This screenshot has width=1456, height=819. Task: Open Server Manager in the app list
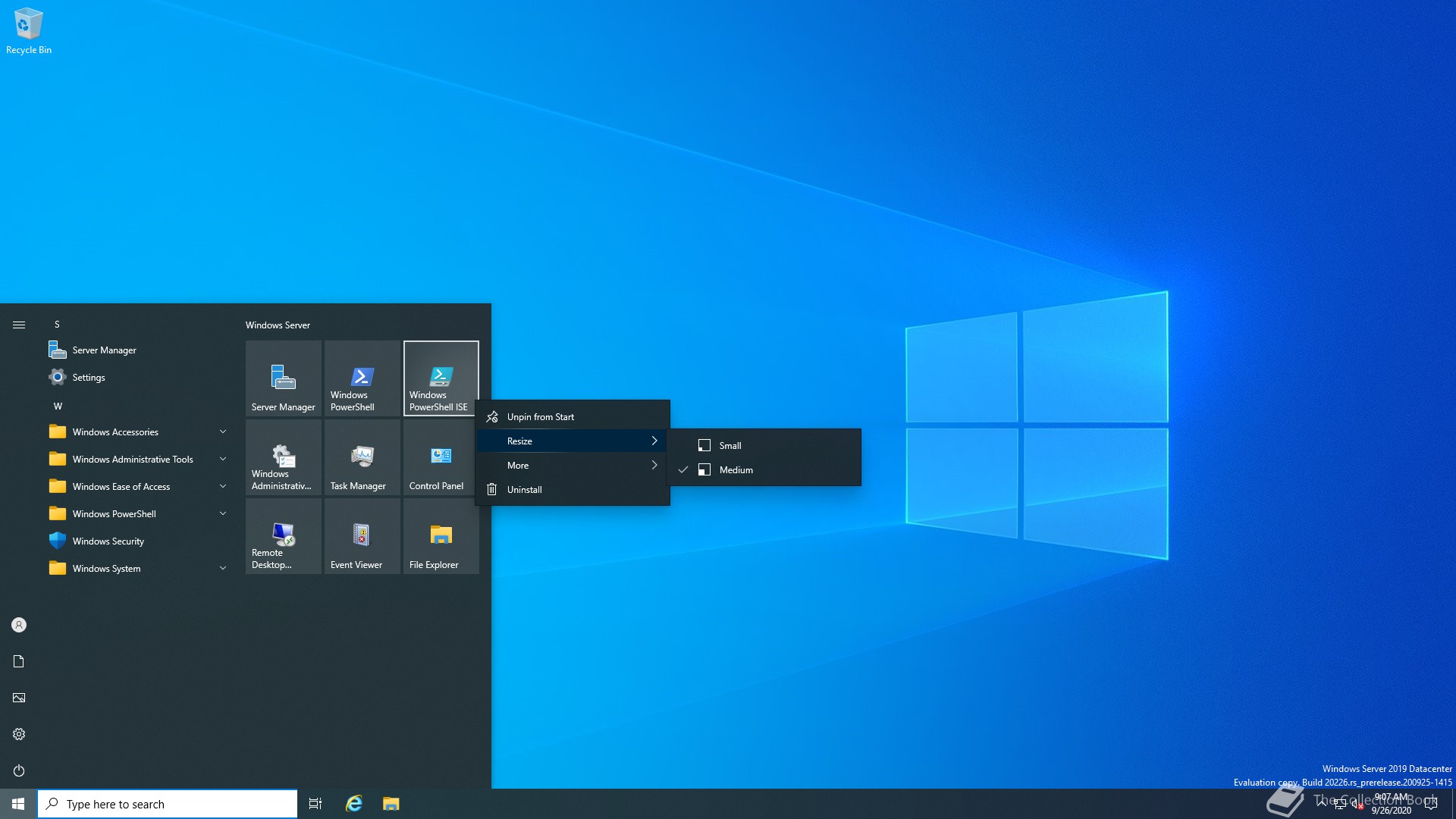click(136, 350)
